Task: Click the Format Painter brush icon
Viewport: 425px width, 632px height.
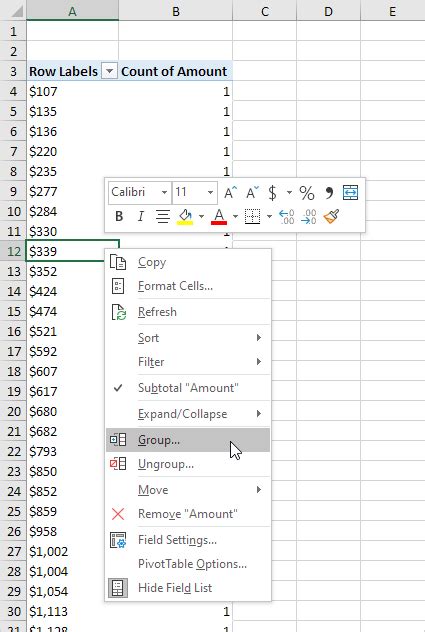Action: coord(331,216)
